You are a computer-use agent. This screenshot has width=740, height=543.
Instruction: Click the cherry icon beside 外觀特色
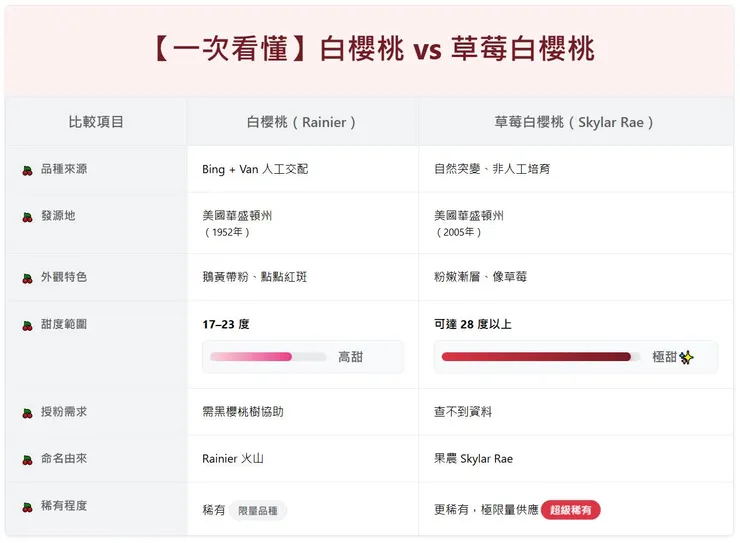point(28,278)
